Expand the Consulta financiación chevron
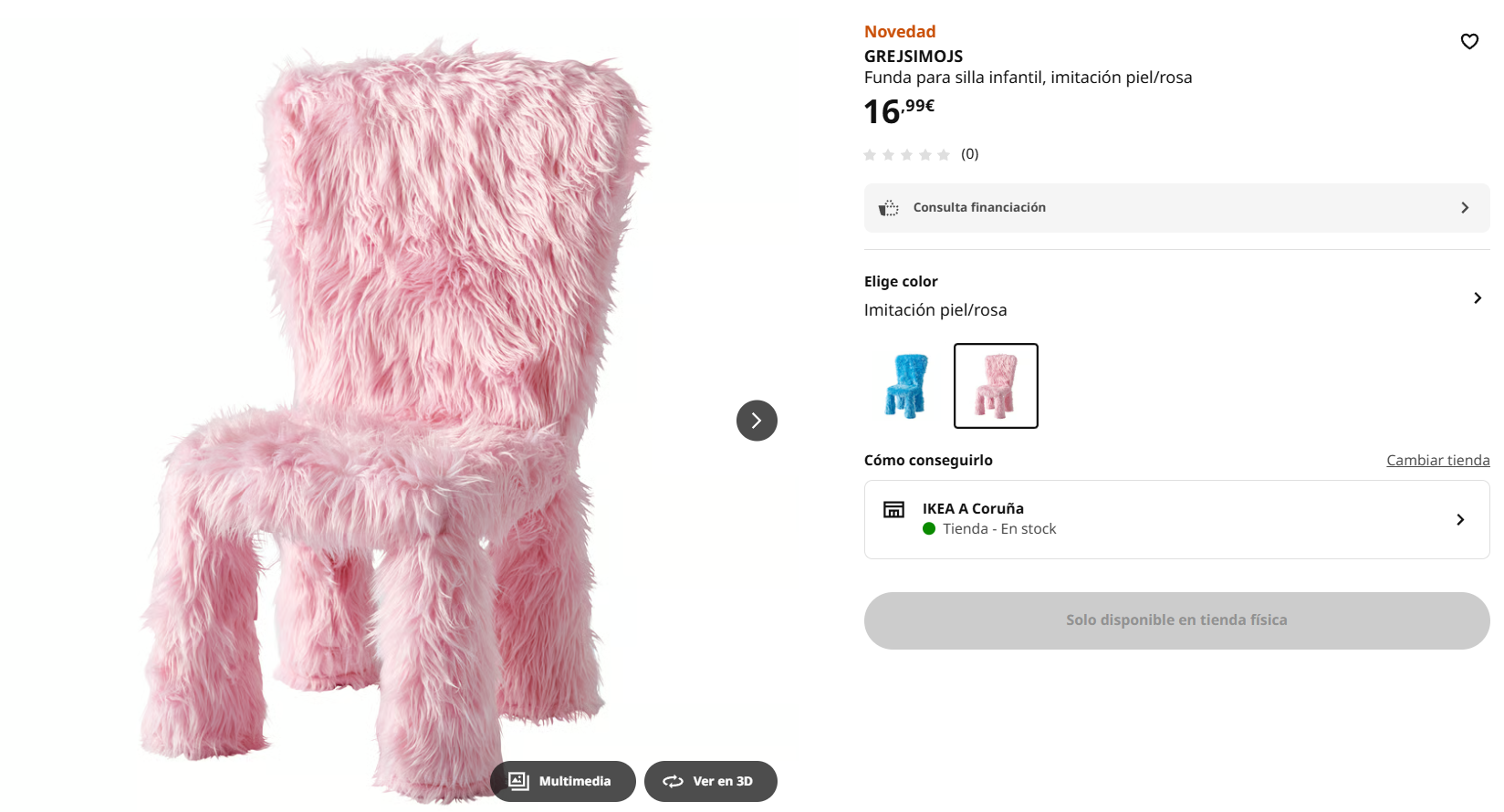 tap(1465, 208)
